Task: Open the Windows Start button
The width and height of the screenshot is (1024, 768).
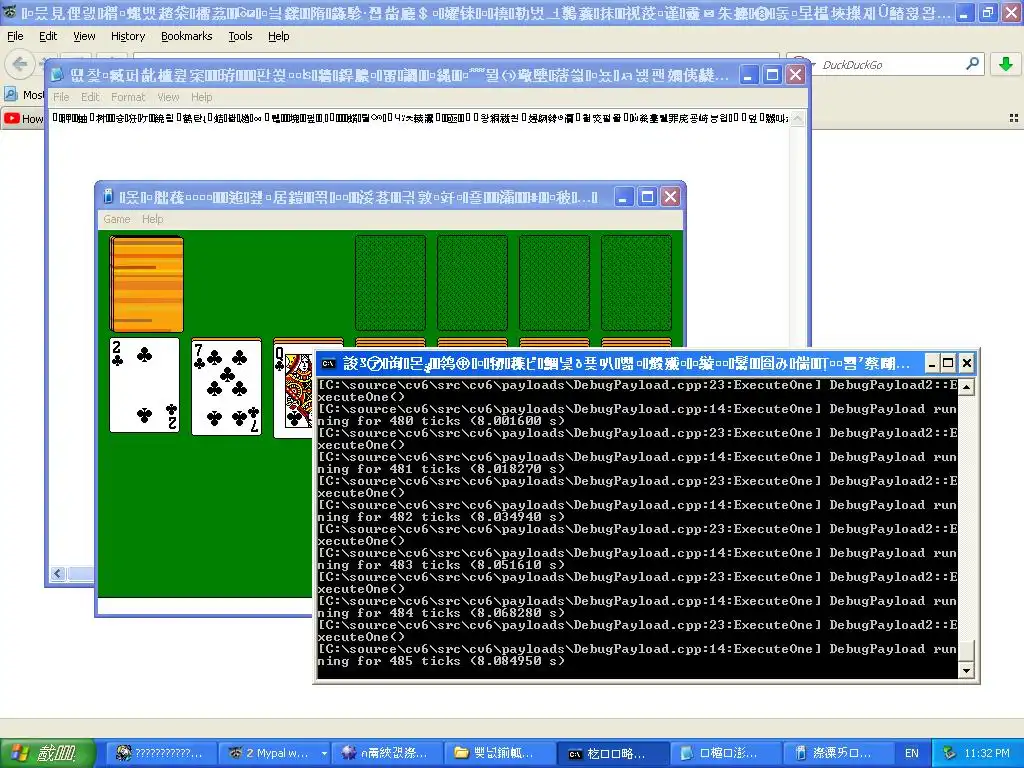Action: click(48, 753)
